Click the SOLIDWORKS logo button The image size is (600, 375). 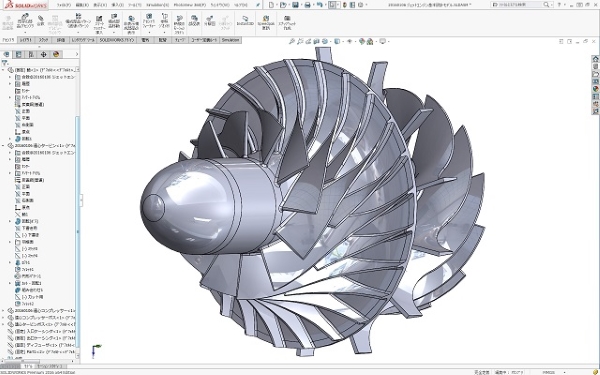pyautogui.click(x=26, y=5)
